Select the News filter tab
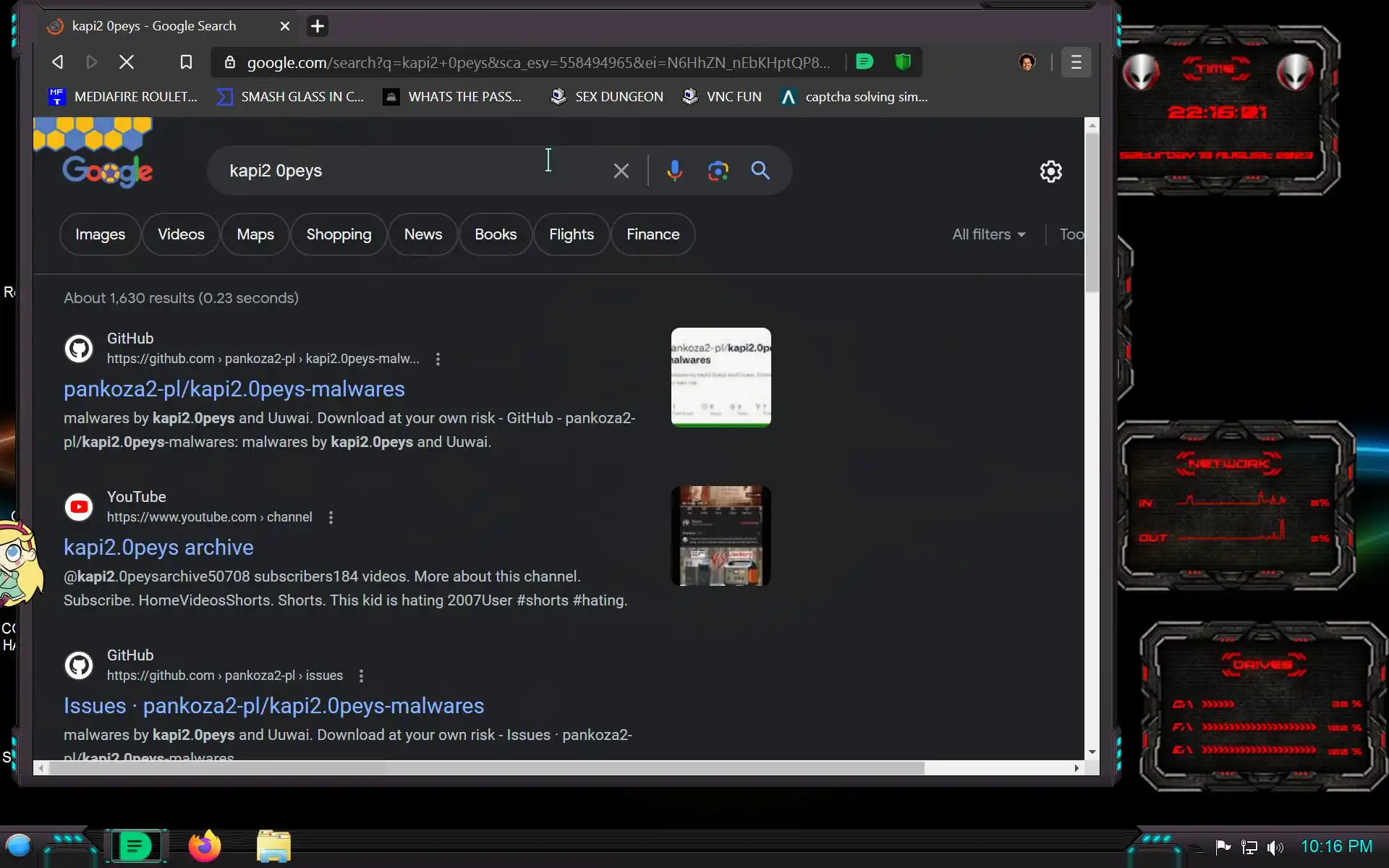 (422, 234)
